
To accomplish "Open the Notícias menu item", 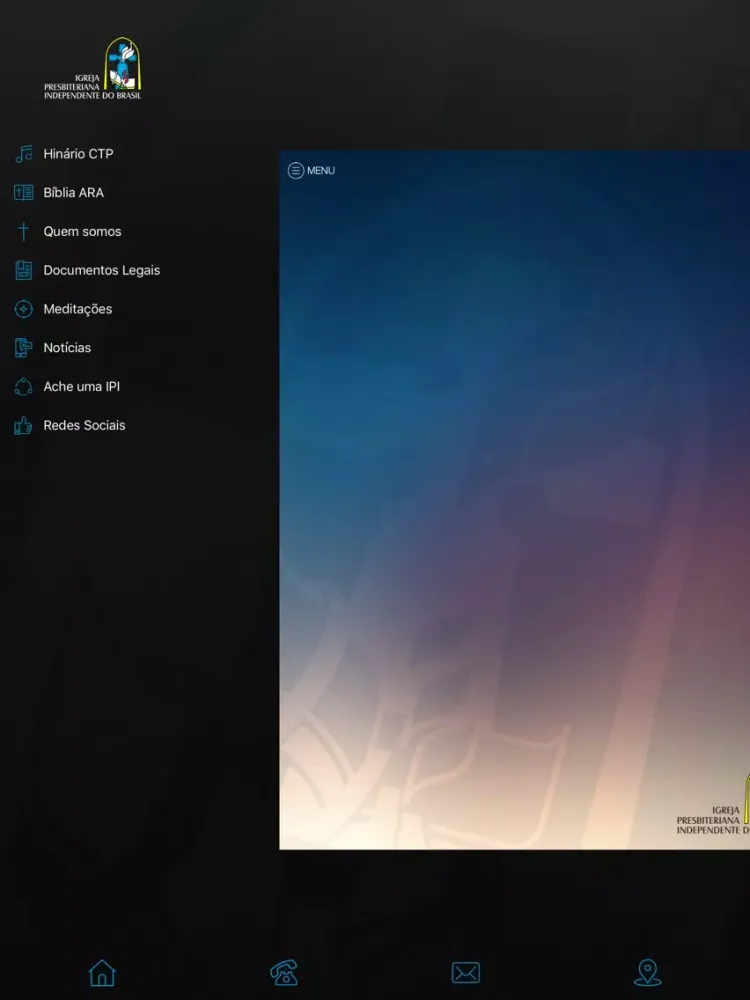I will [67, 348].
